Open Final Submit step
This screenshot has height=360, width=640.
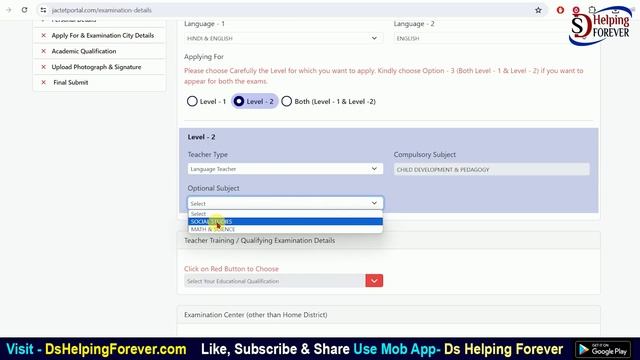point(71,82)
